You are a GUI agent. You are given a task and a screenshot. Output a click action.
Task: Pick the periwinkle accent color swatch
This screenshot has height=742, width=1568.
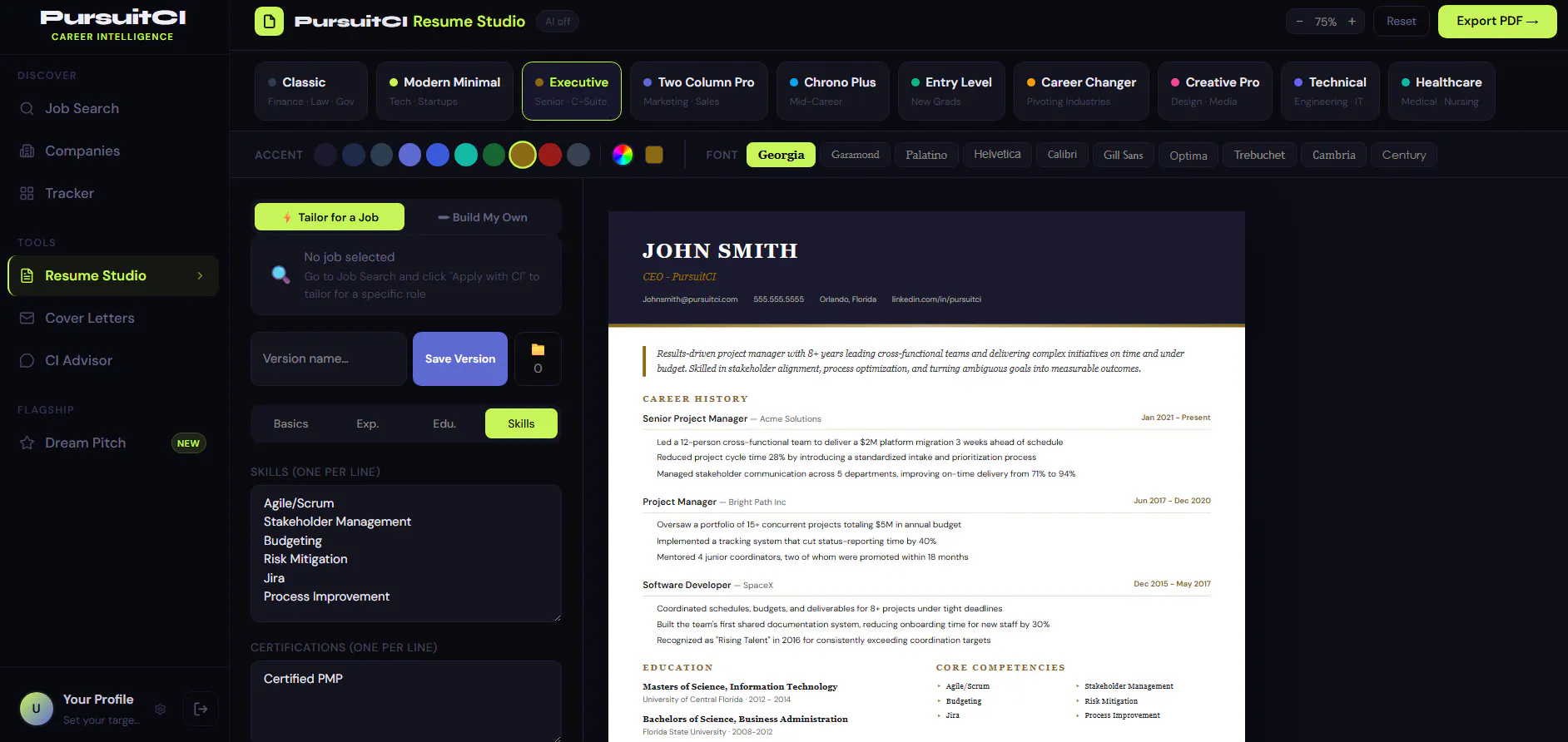click(409, 155)
